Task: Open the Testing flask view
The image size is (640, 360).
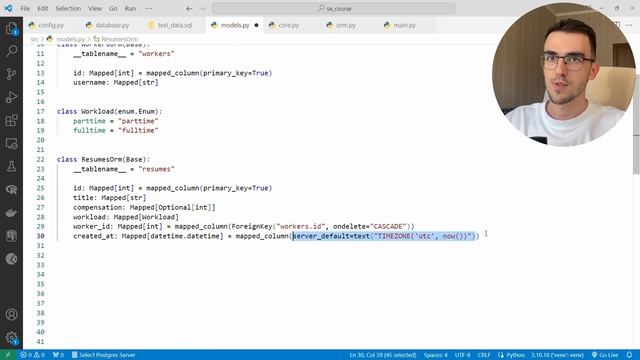Action: click(11, 167)
